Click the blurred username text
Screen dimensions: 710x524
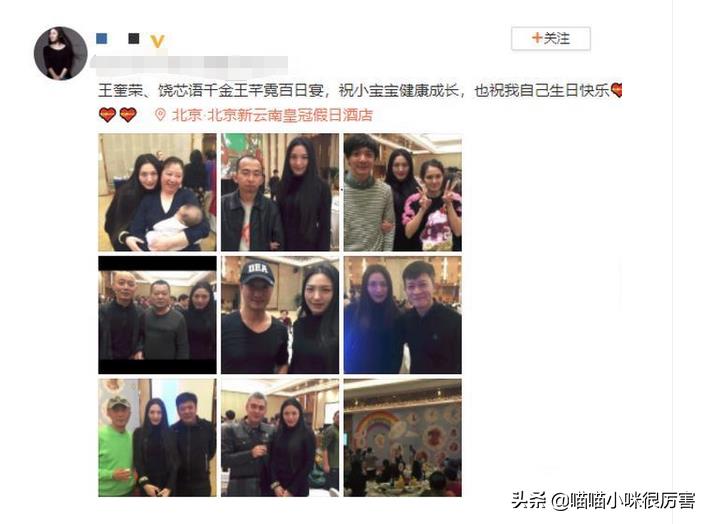point(189,64)
